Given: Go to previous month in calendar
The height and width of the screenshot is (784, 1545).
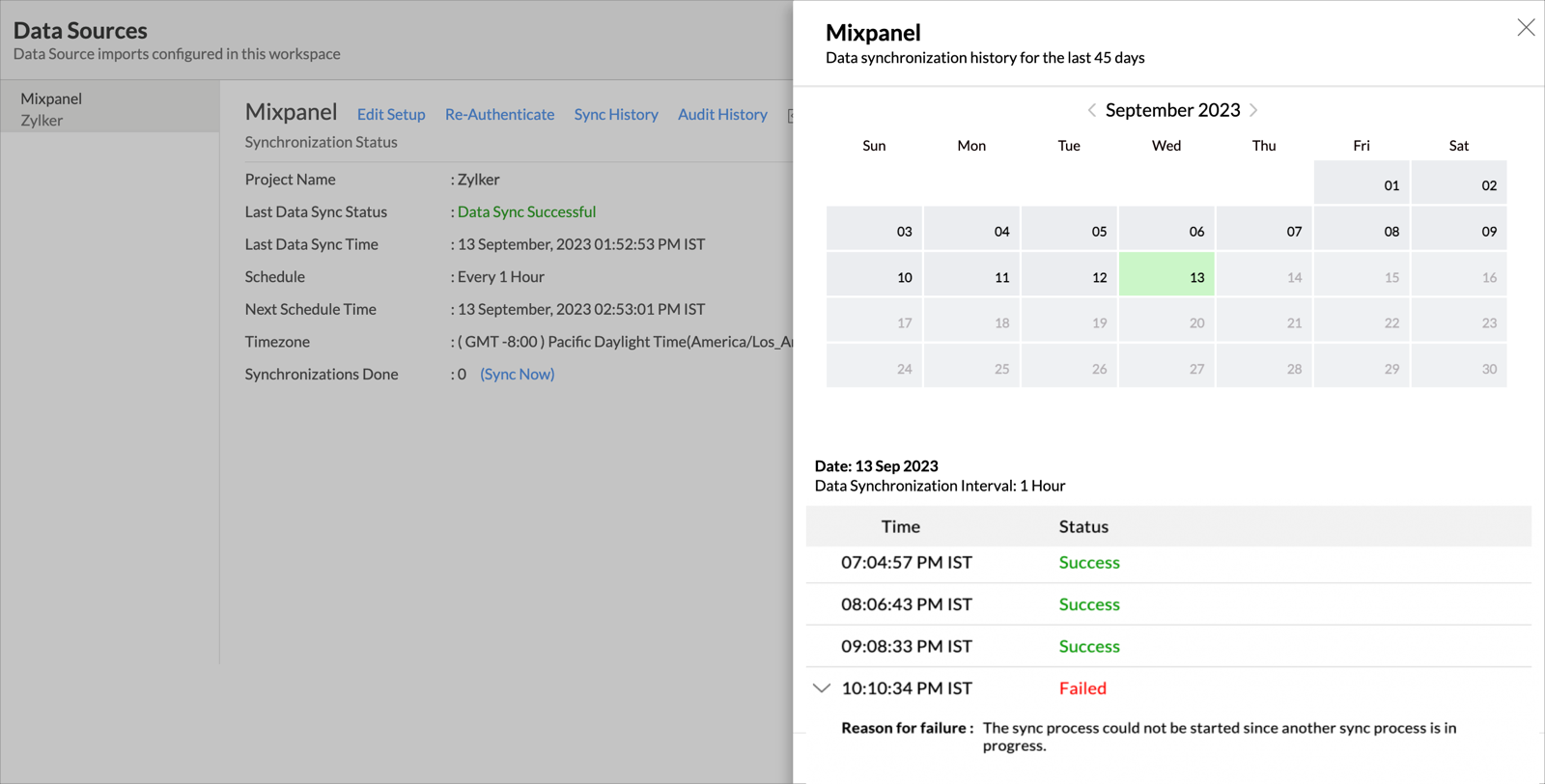Looking at the screenshot, I should tap(1091, 110).
